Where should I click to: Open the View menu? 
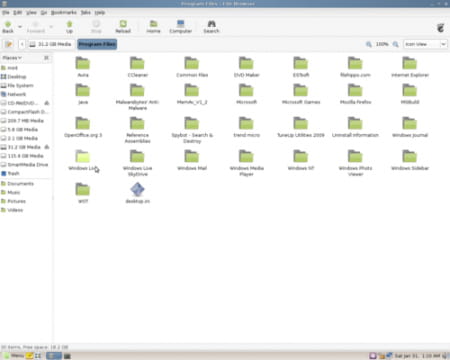tap(31, 12)
